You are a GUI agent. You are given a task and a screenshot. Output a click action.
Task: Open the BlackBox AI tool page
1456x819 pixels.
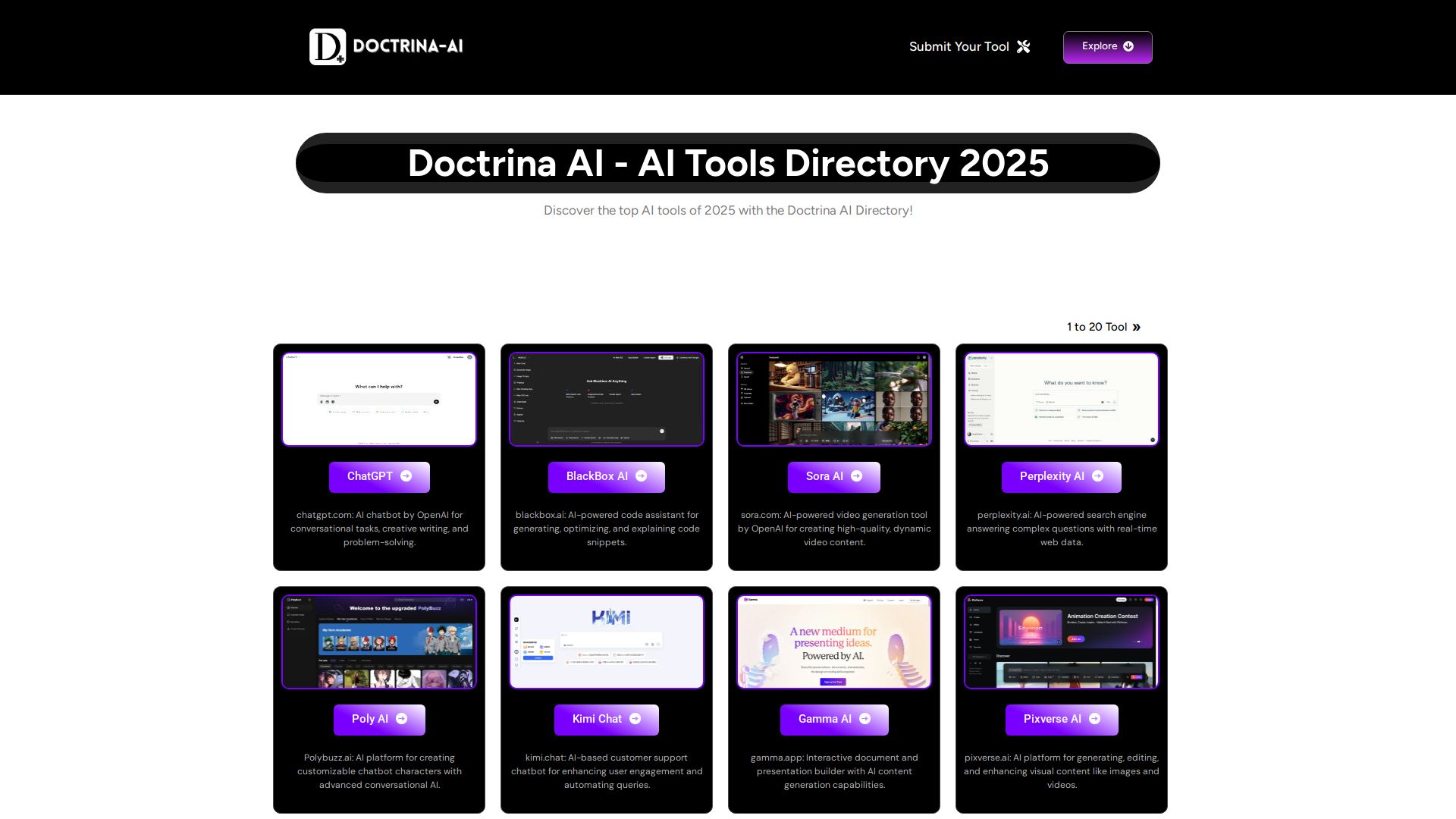[606, 476]
